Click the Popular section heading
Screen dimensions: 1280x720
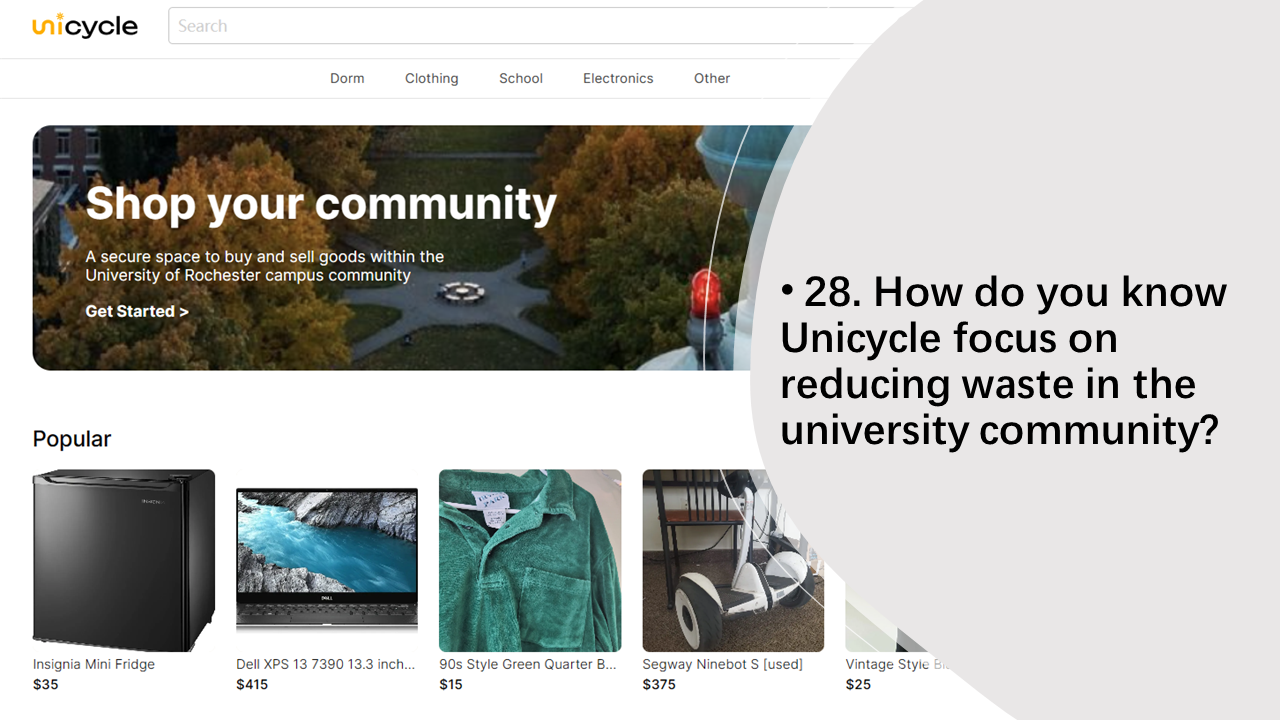tap(72, 439)
